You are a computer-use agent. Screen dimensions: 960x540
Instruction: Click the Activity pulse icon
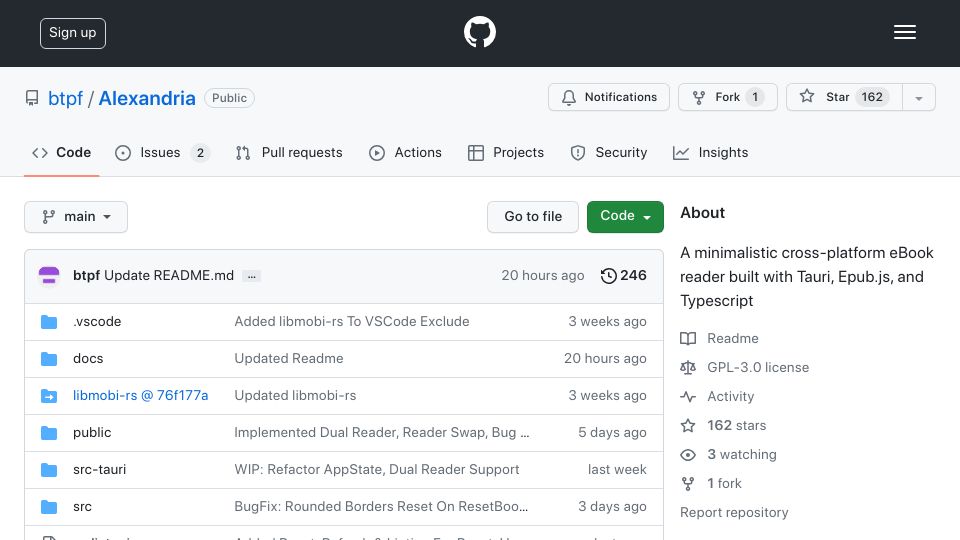688,397
